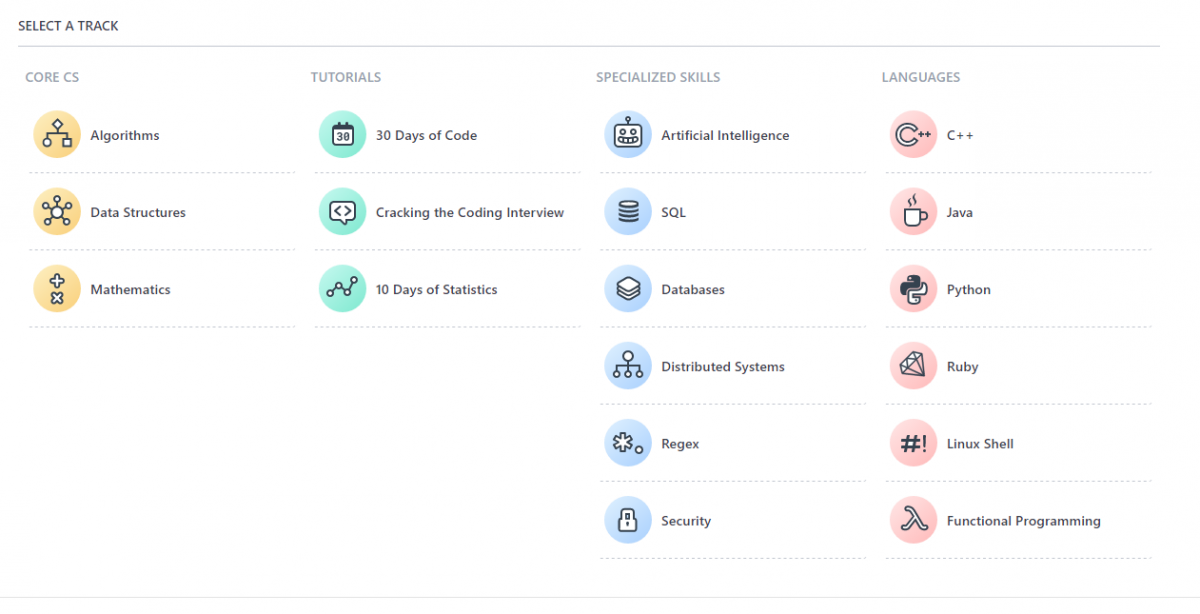Screen dimensions: 1200x614
Task: Click the 30 Days of Code calendar icon
Action: click(x=343, y=135)
